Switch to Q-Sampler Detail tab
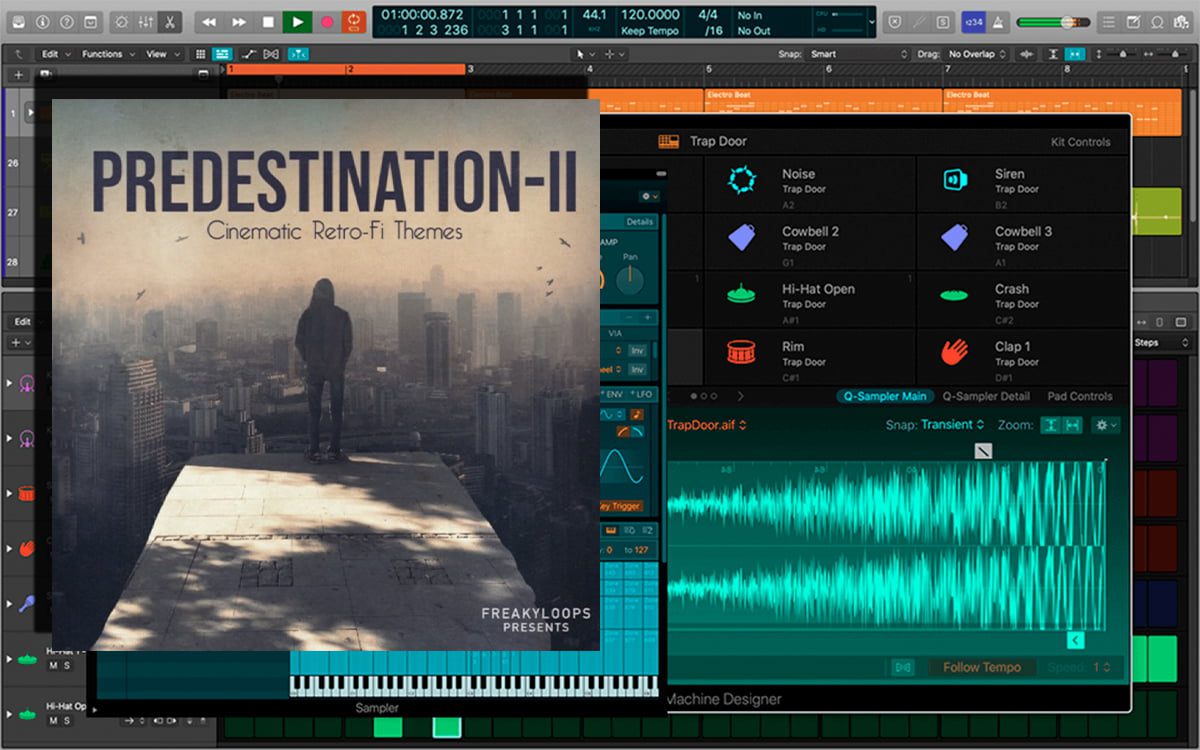 pyautogui.click(x=986, y=396)
